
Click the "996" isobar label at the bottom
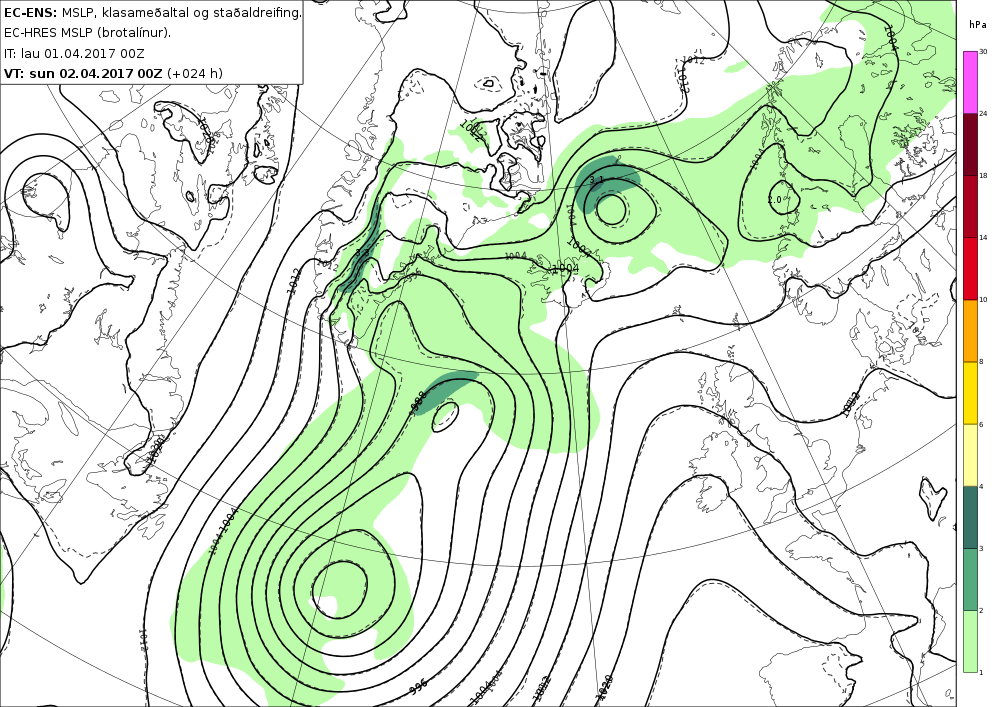click(418, 688)
